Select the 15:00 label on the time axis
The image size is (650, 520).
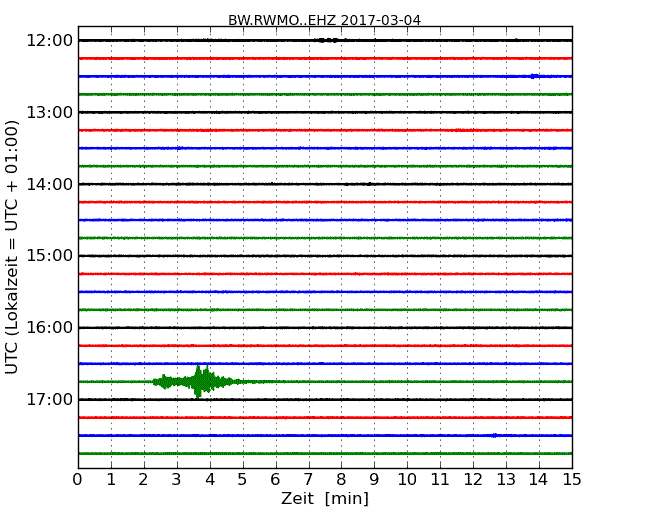(x=49, y=256)
